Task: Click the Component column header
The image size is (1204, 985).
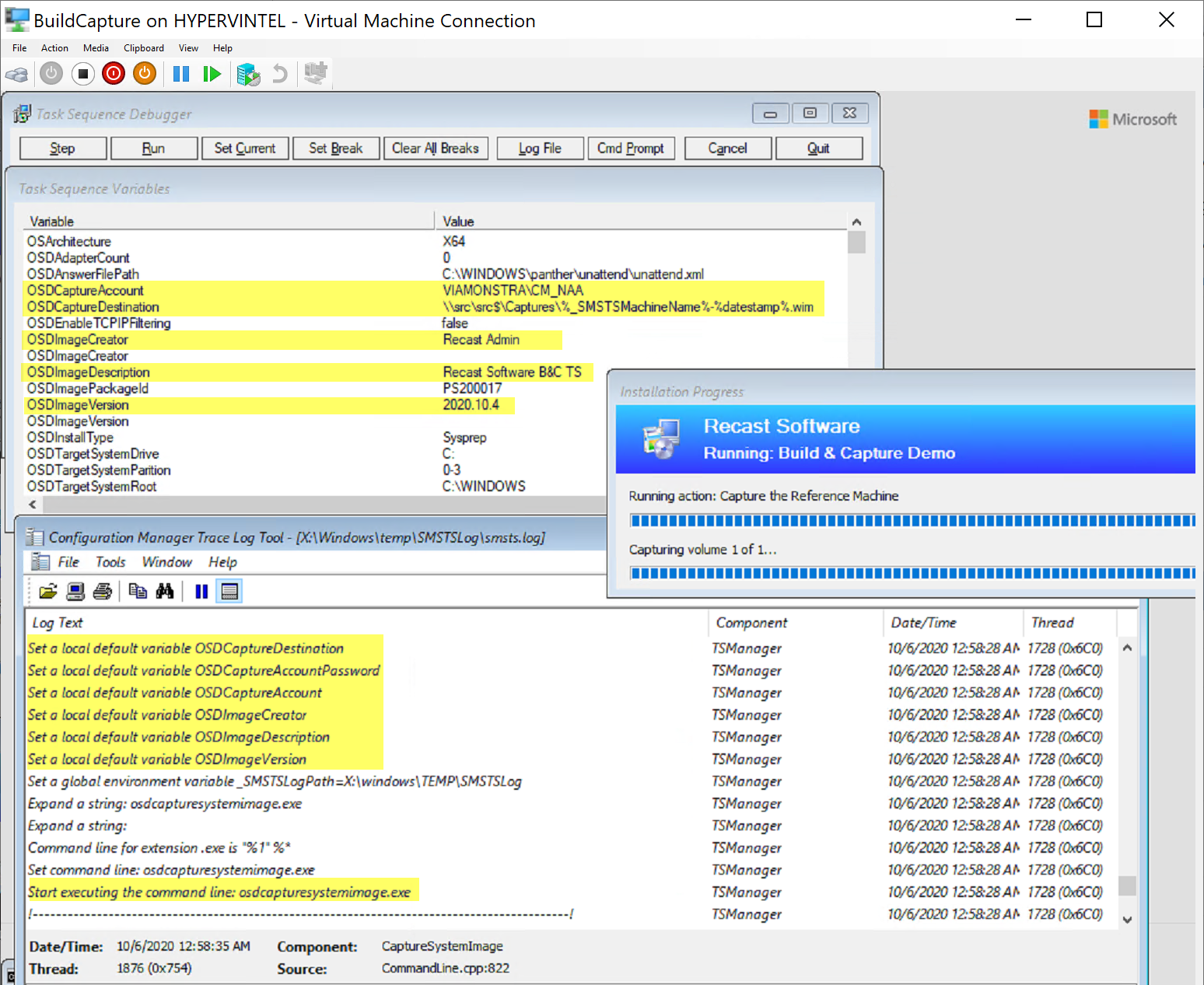Action: [751, 623]
